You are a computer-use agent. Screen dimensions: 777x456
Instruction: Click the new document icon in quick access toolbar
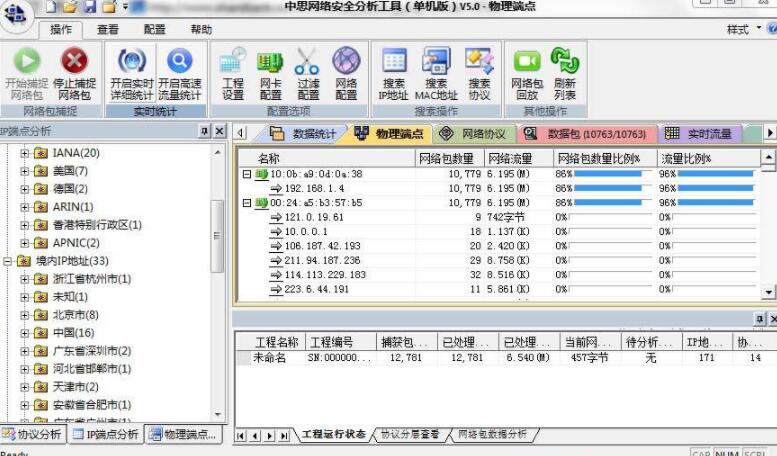[52, 6]
